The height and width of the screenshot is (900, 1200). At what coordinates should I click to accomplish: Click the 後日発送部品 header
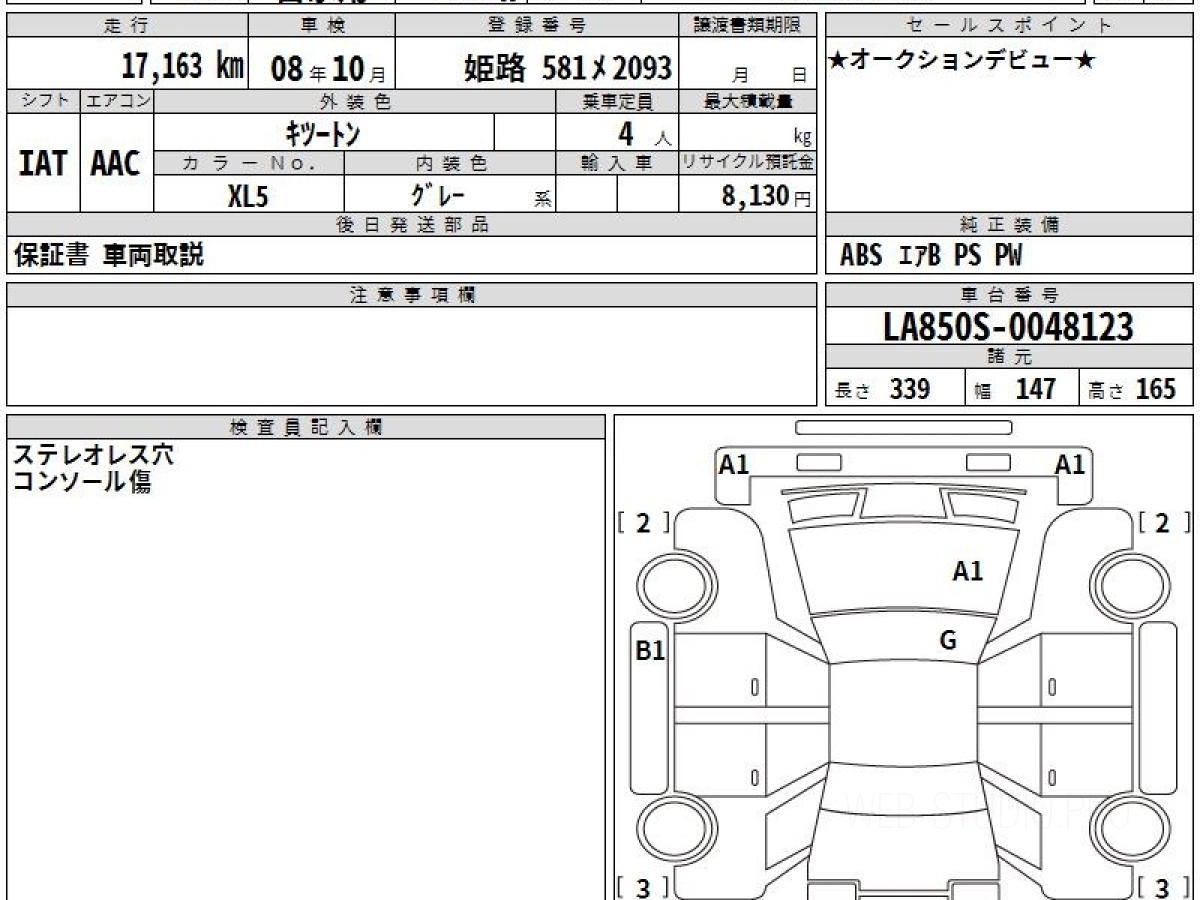pyautogui.click(x=412, y=225)
